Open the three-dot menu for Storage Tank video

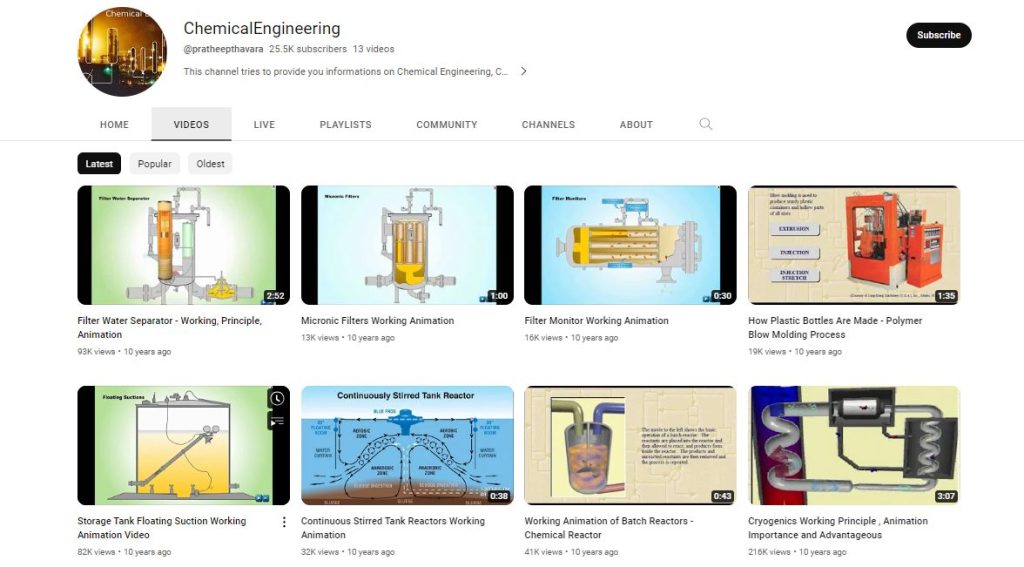pos(284,522)
